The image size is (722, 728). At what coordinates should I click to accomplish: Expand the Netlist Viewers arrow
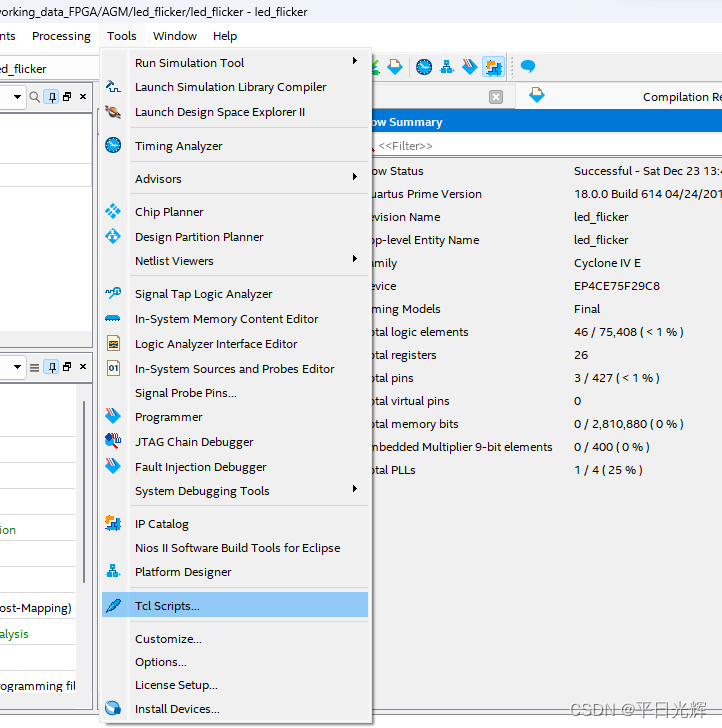pyautogui.click(x=355, y=259)
